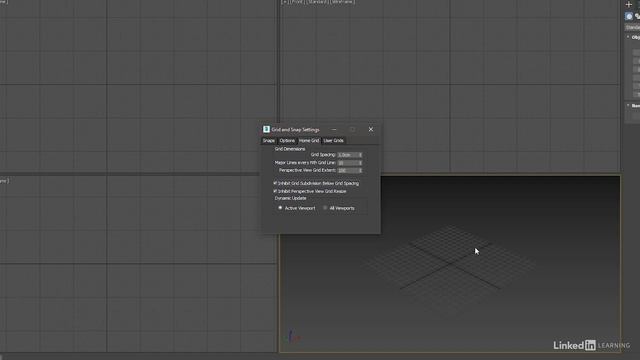Click the Grid and Snap Settings window icon
Image resolution: width=640 pixels, height=360 pixels.
tap(266, 129)
